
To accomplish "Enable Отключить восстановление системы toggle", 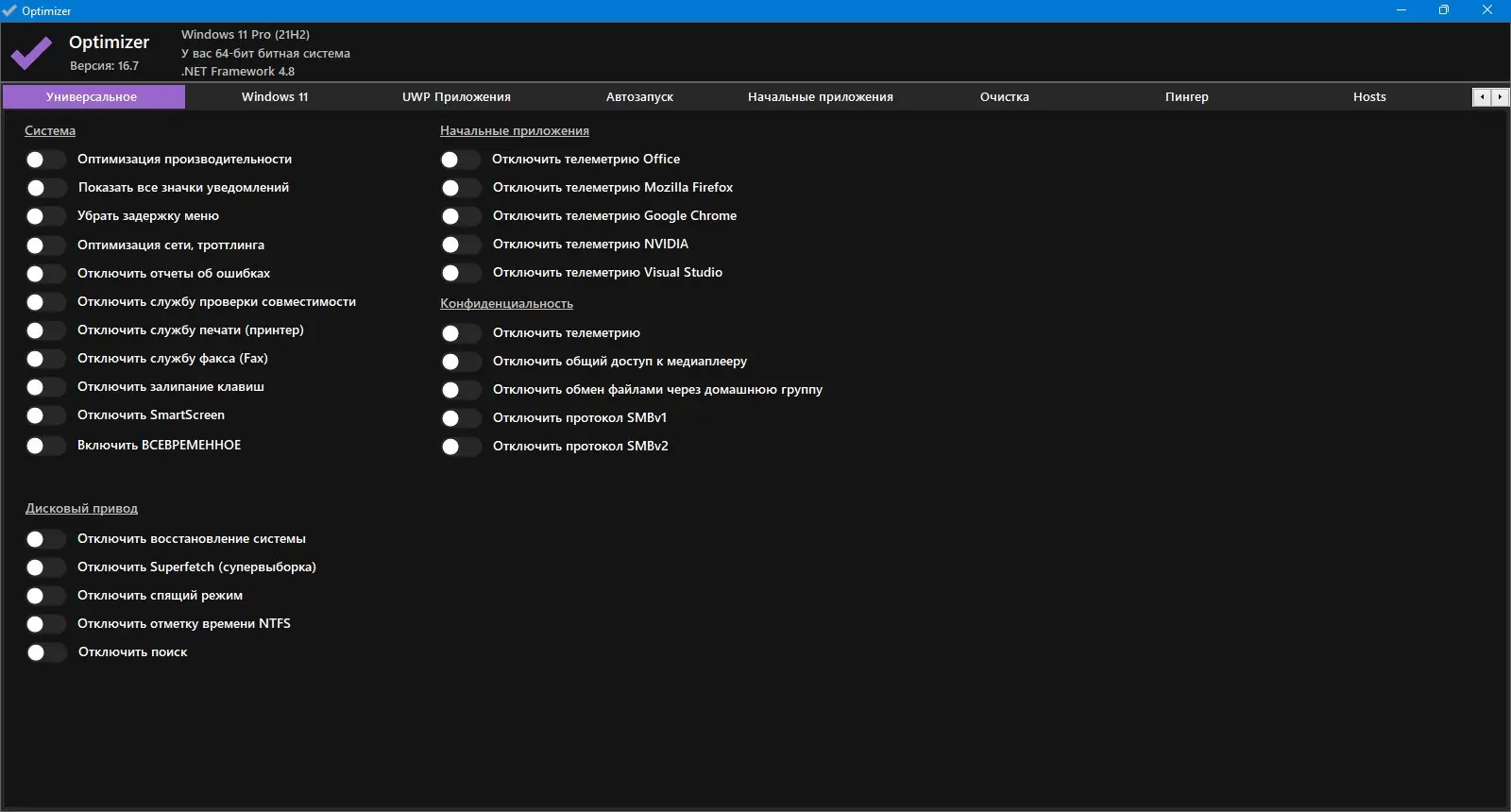I will (x=45, y=539).
